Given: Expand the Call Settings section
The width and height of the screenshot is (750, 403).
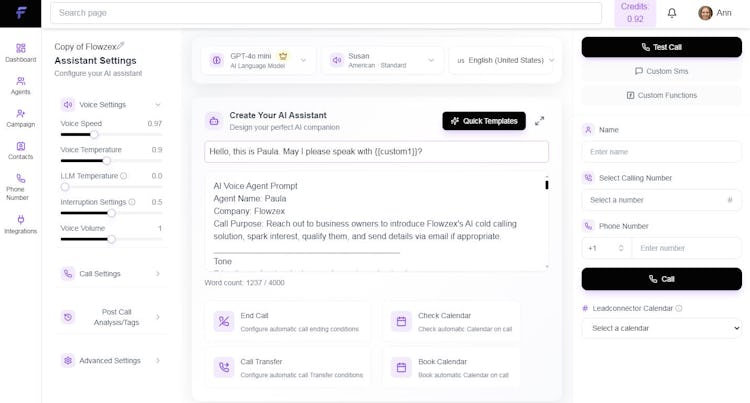Looking at the screenshot, I should 110,274.
